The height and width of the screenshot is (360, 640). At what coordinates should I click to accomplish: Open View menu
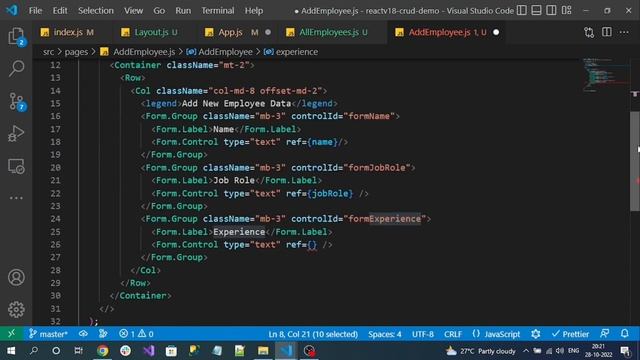tap(133, 11)
